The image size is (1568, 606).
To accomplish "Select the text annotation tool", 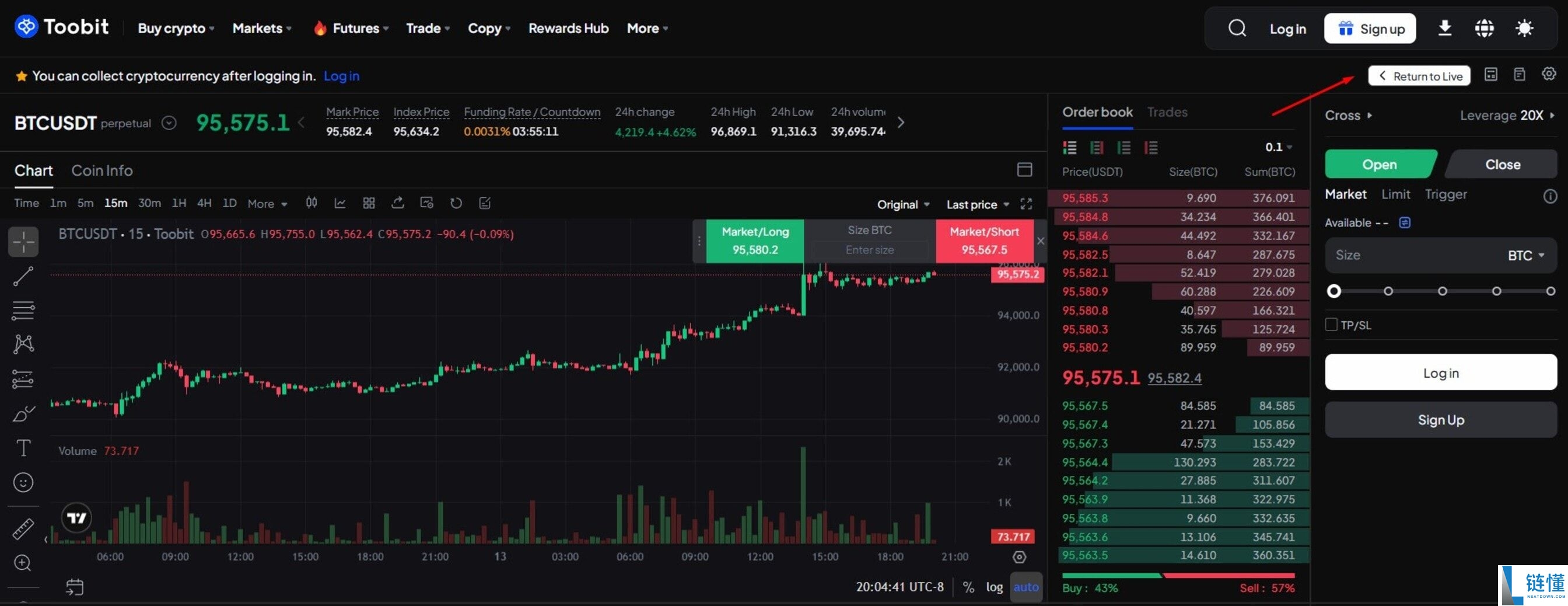I will tap(23, 448).
